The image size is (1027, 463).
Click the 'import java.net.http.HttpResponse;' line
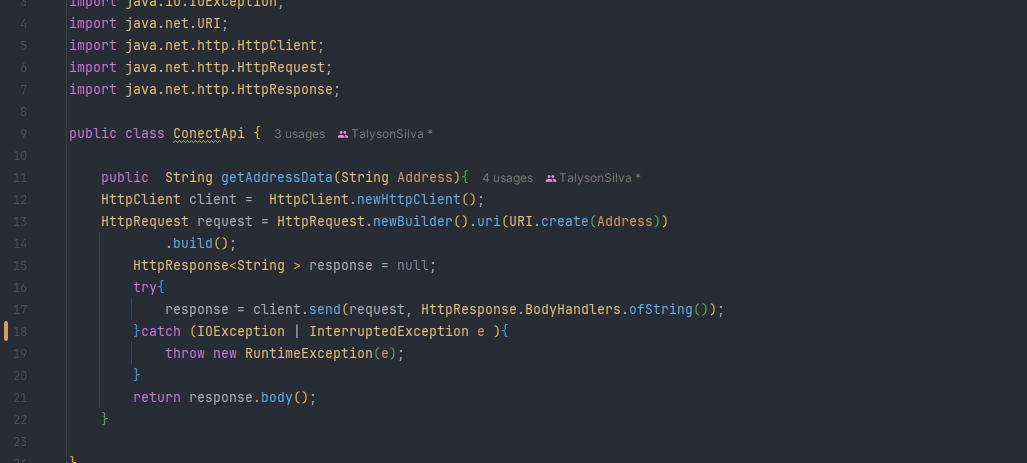(205, 90)
